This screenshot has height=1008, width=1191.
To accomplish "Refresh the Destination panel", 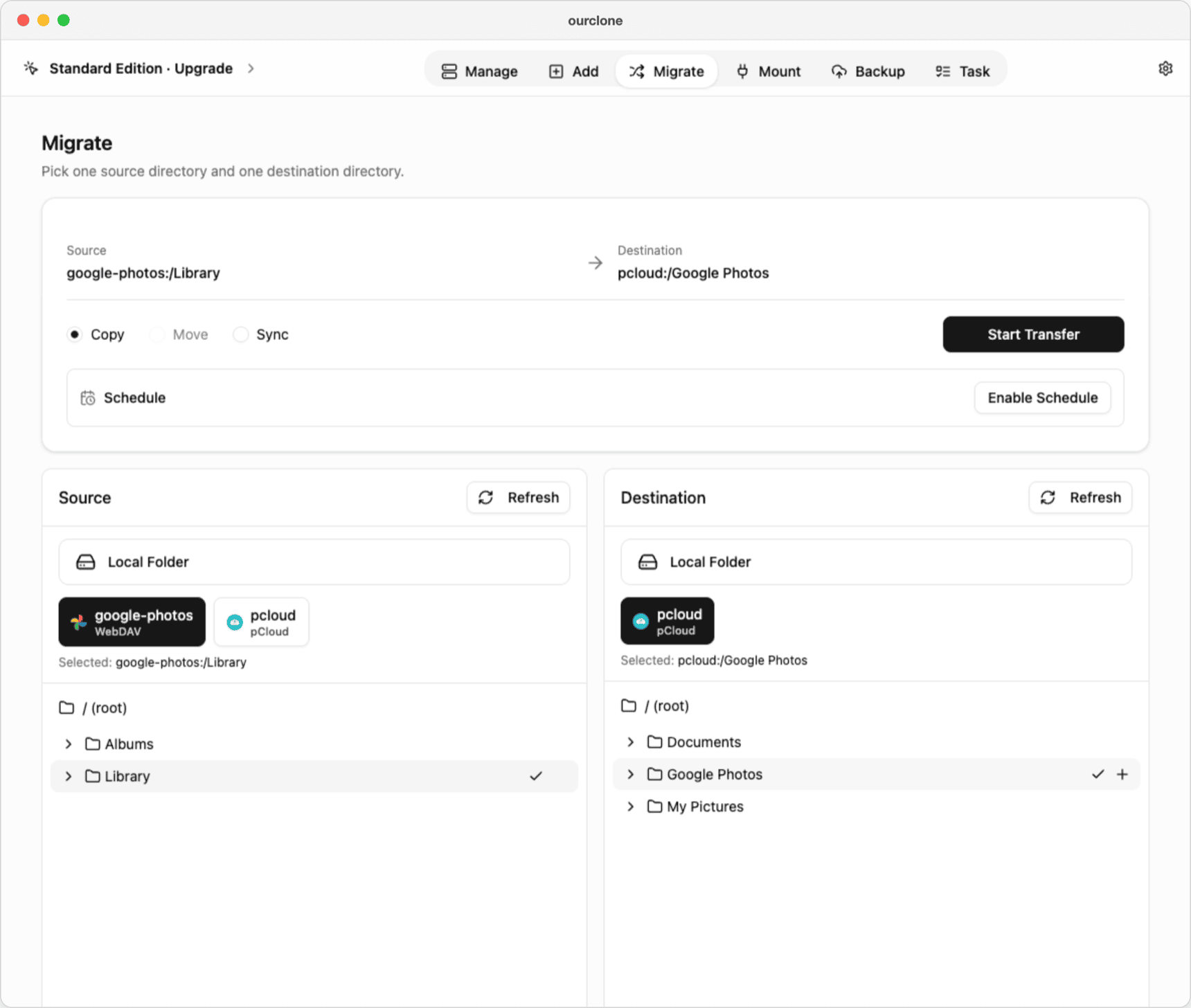I will point(1080,498).
